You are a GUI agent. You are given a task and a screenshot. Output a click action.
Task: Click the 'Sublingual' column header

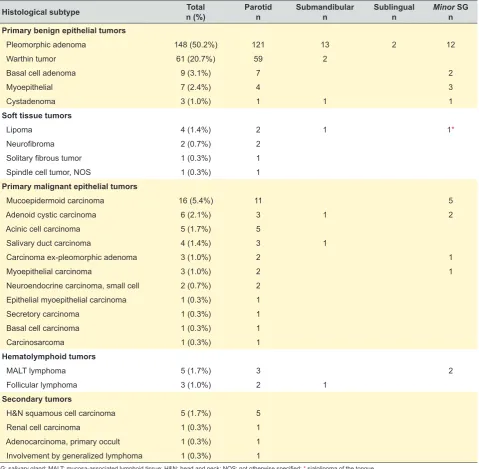pos(394,12)
